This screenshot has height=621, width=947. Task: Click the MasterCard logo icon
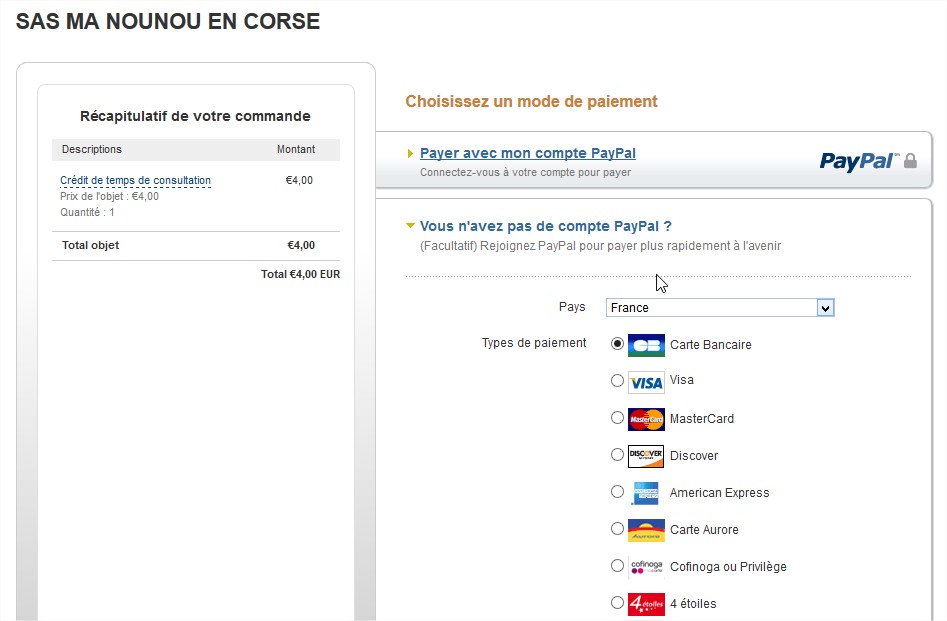pyautogui.click(x=646, y=419)
